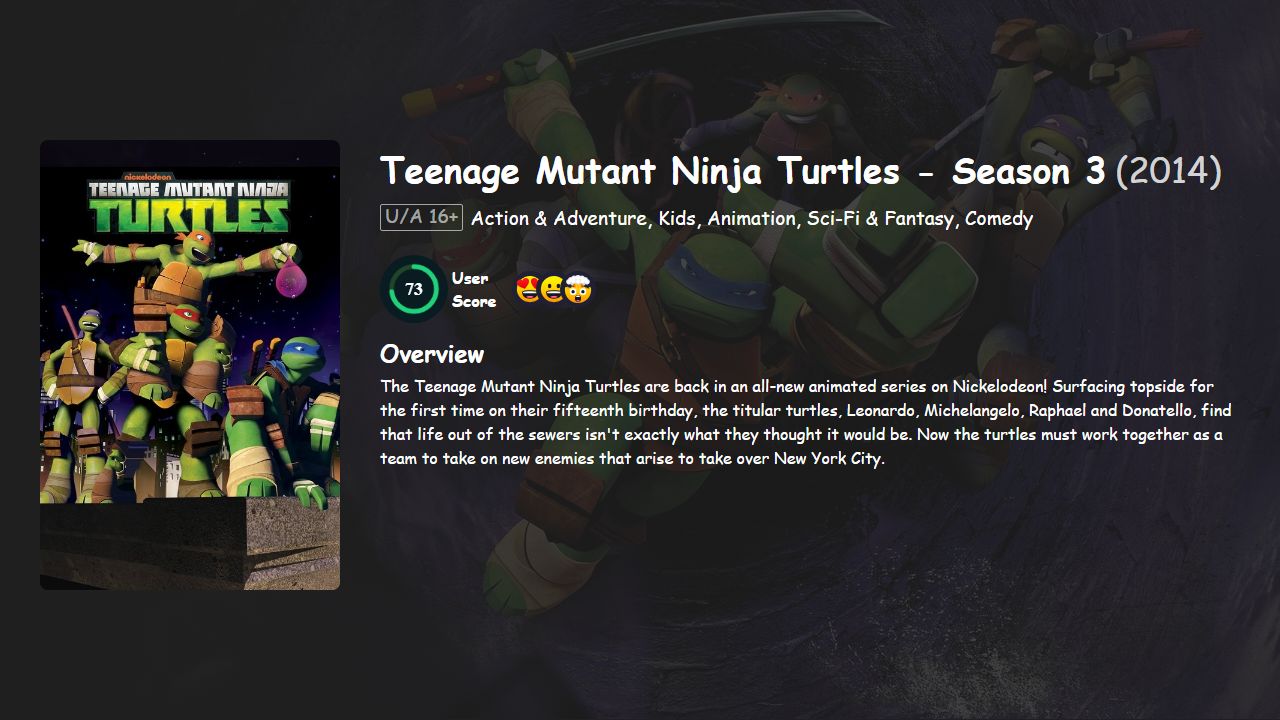Click the star-struck emoji reaction

pos(527,289)
